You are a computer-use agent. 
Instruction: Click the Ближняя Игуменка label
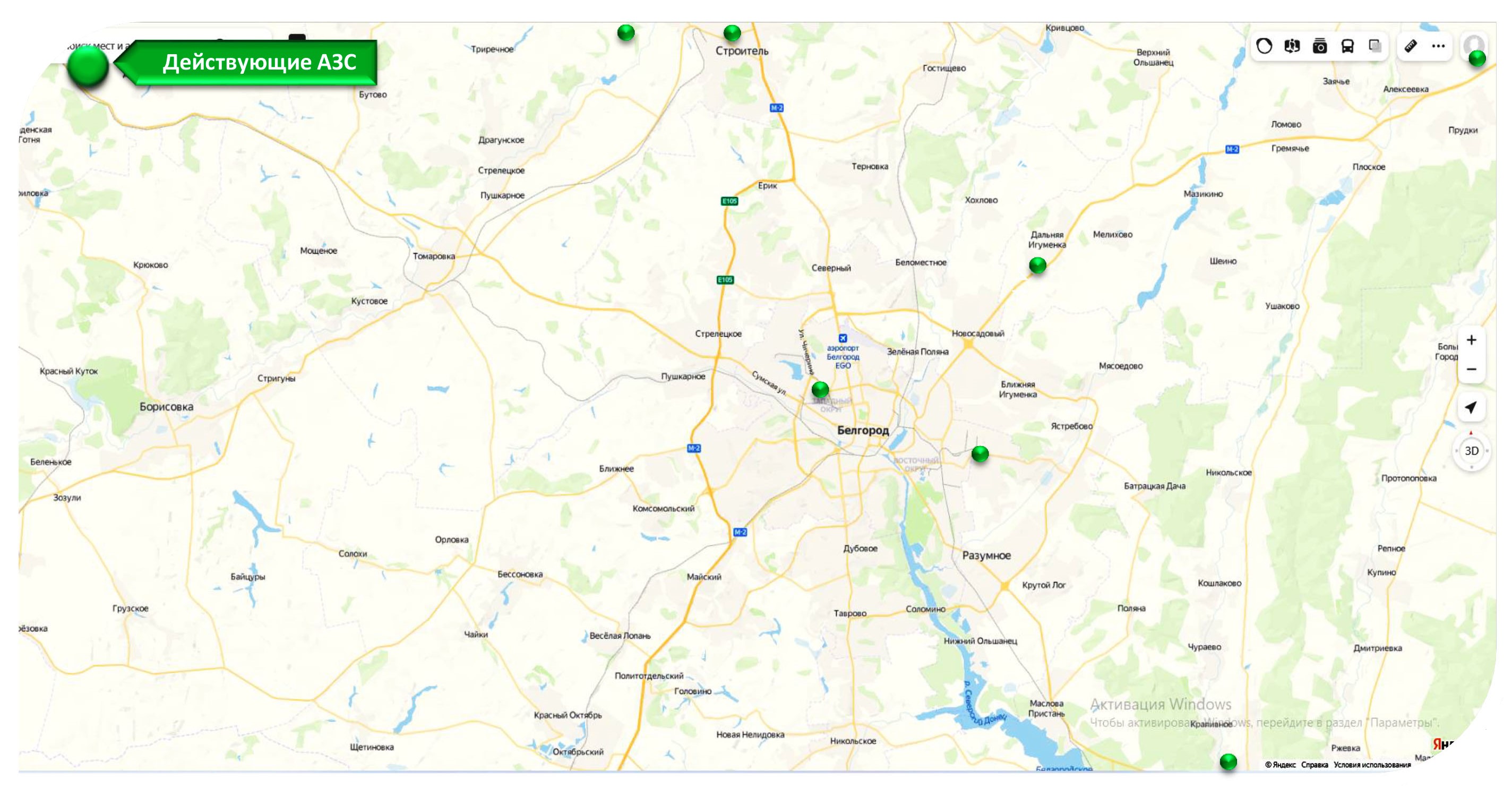coord(1018,389)
